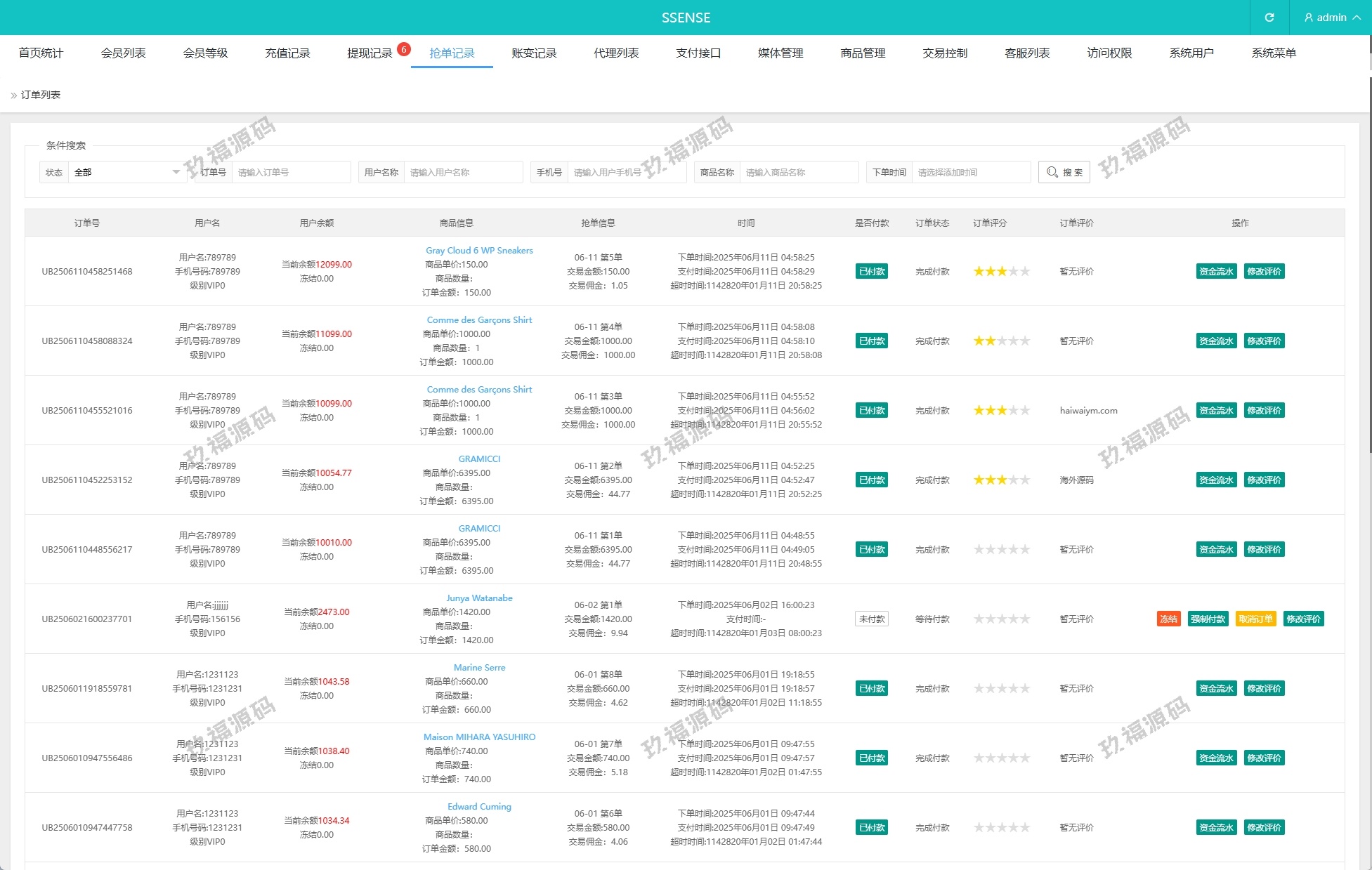1372x870 pixels.
Task: Click the refresh icon in top bar
Action: 1269,18
